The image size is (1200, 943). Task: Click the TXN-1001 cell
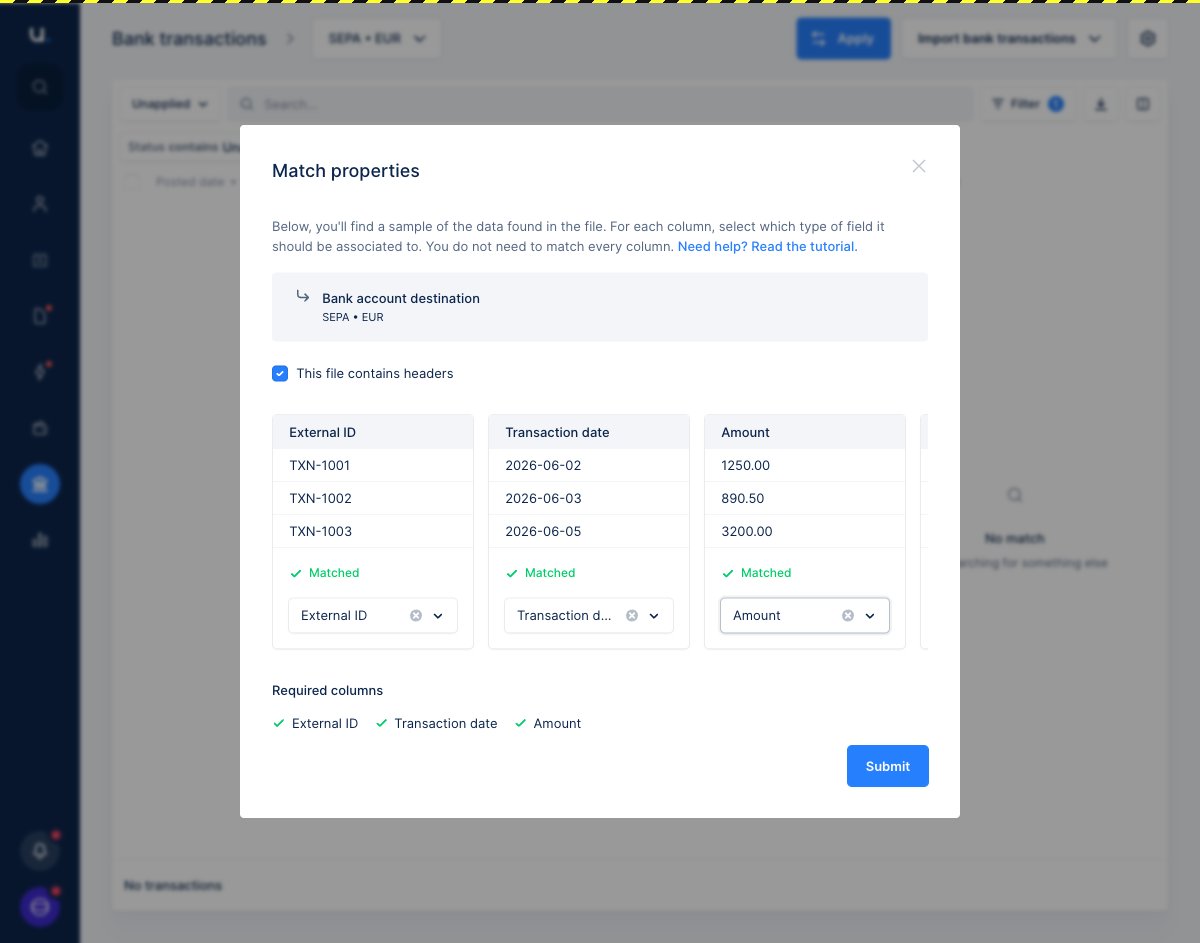373,465
